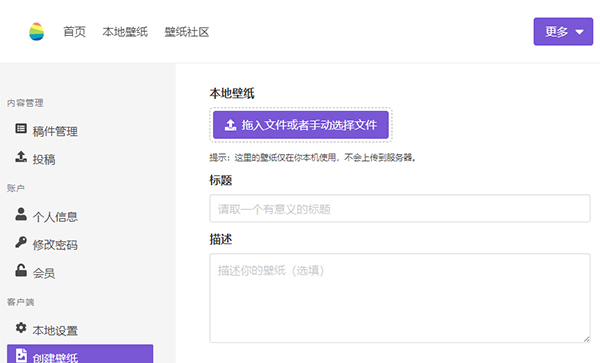This screenshot has height=363, width=600.
Task: Focus the 标题 title input field
Action: 400,208
